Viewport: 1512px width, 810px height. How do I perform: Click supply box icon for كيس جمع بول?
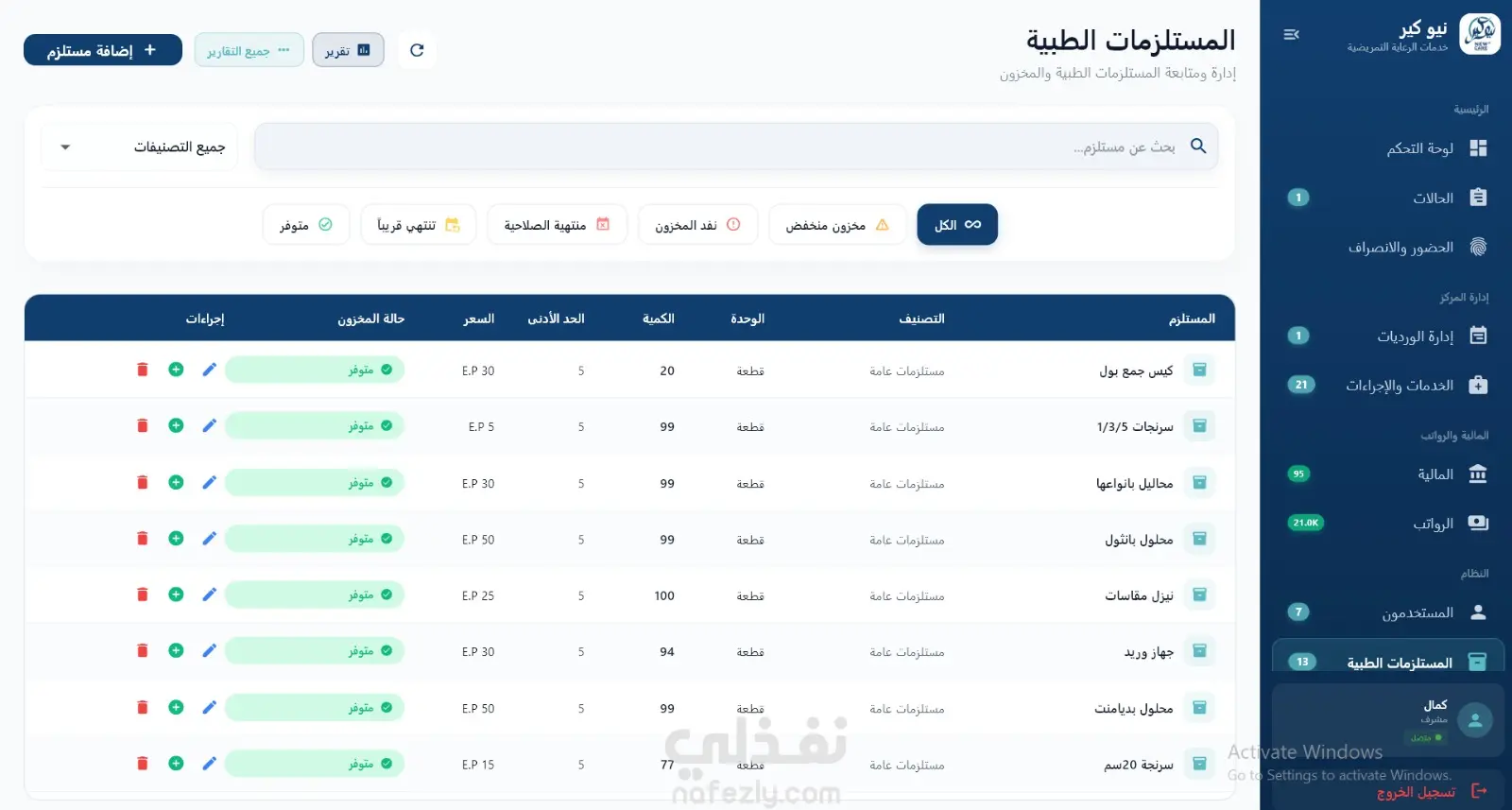1199,370
